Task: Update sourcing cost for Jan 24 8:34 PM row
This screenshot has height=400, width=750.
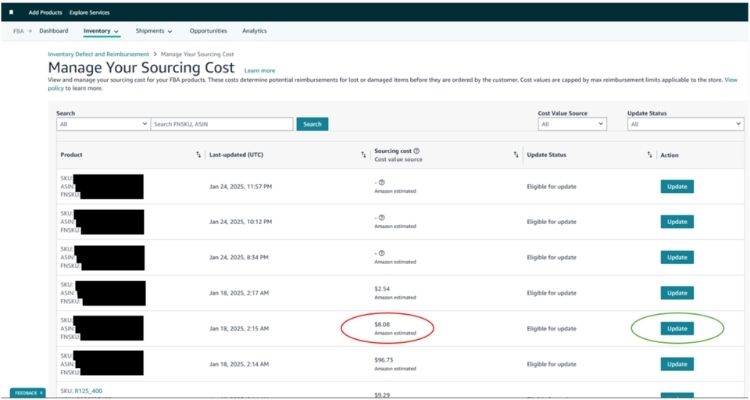Action: (x=677, y=257)
